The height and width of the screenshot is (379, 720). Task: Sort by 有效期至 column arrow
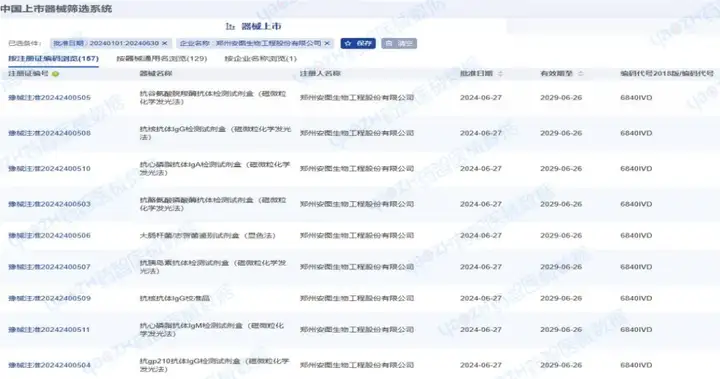tap(580, 74)
